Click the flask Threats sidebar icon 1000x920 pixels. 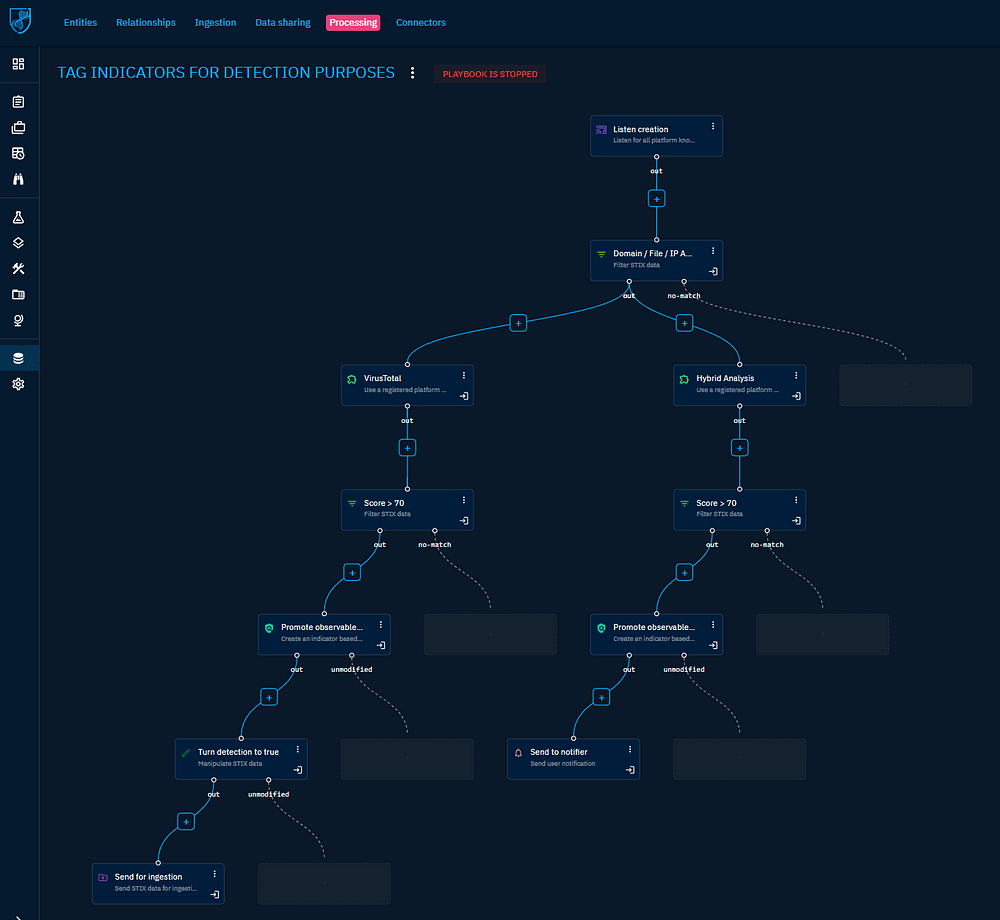pyautogui.click(x=18, y=217)
